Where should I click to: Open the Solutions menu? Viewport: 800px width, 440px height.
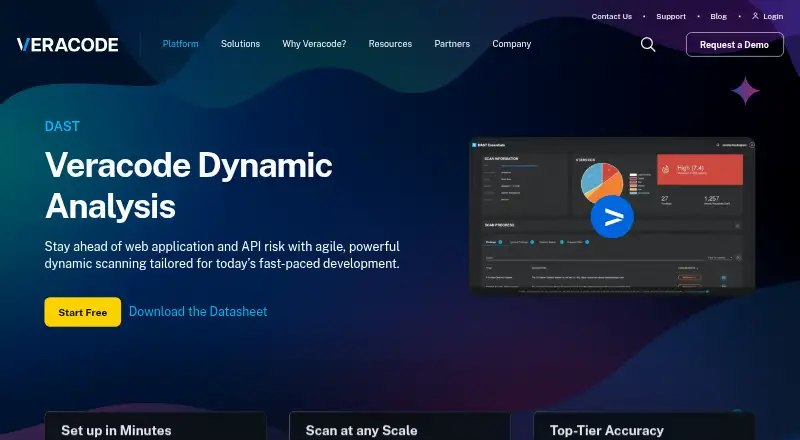click(x=240, y=44)
